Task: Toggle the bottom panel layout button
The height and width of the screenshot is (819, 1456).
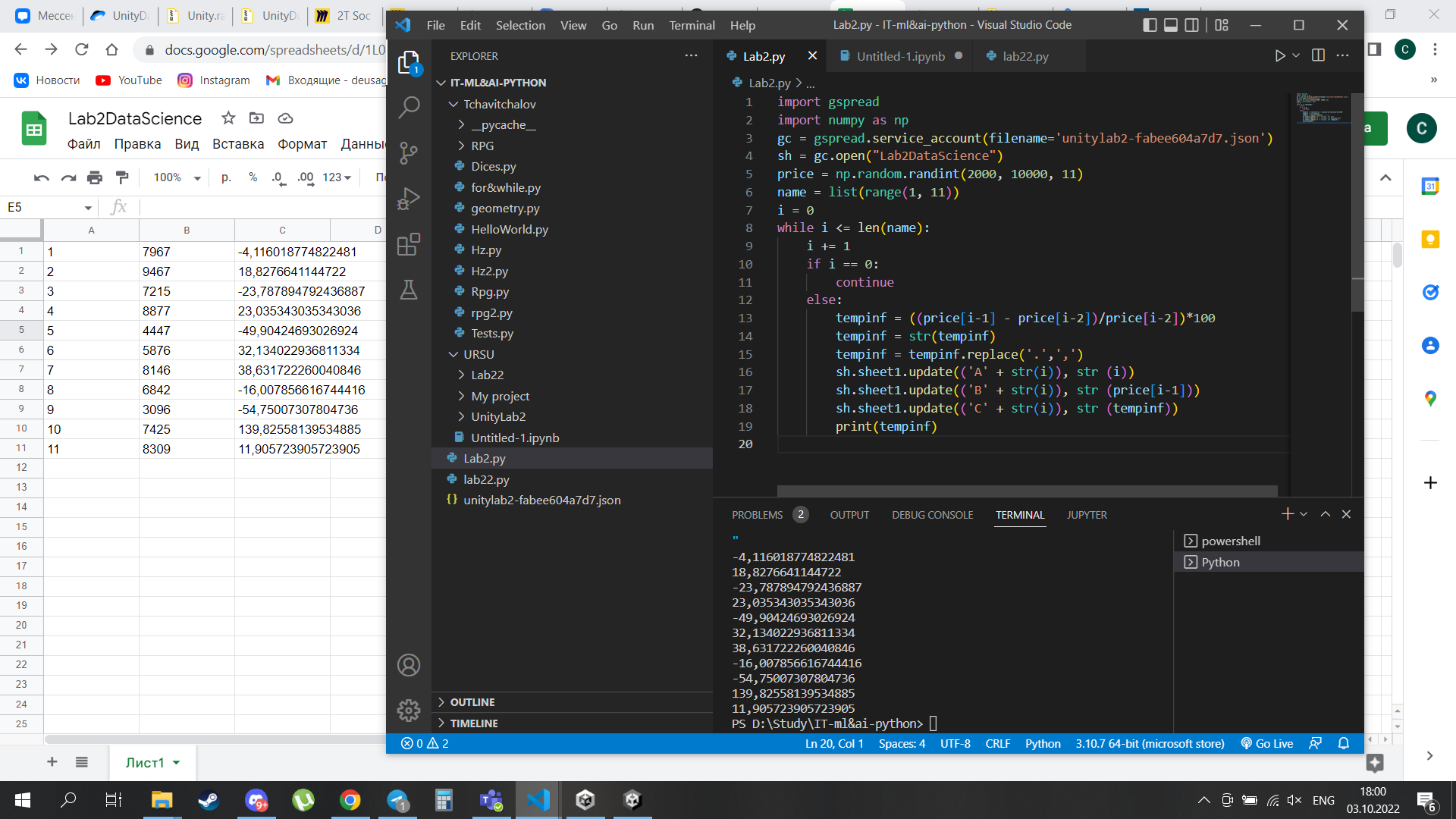Action: (1171, 25)
